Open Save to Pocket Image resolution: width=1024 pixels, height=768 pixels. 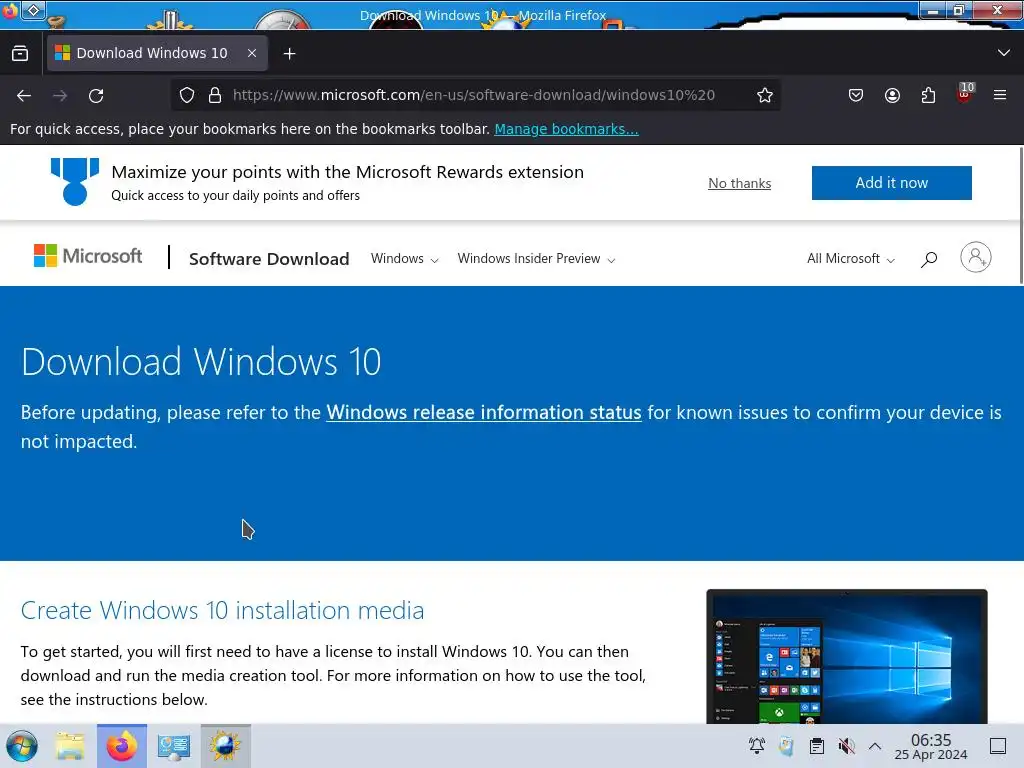[856, 95]
